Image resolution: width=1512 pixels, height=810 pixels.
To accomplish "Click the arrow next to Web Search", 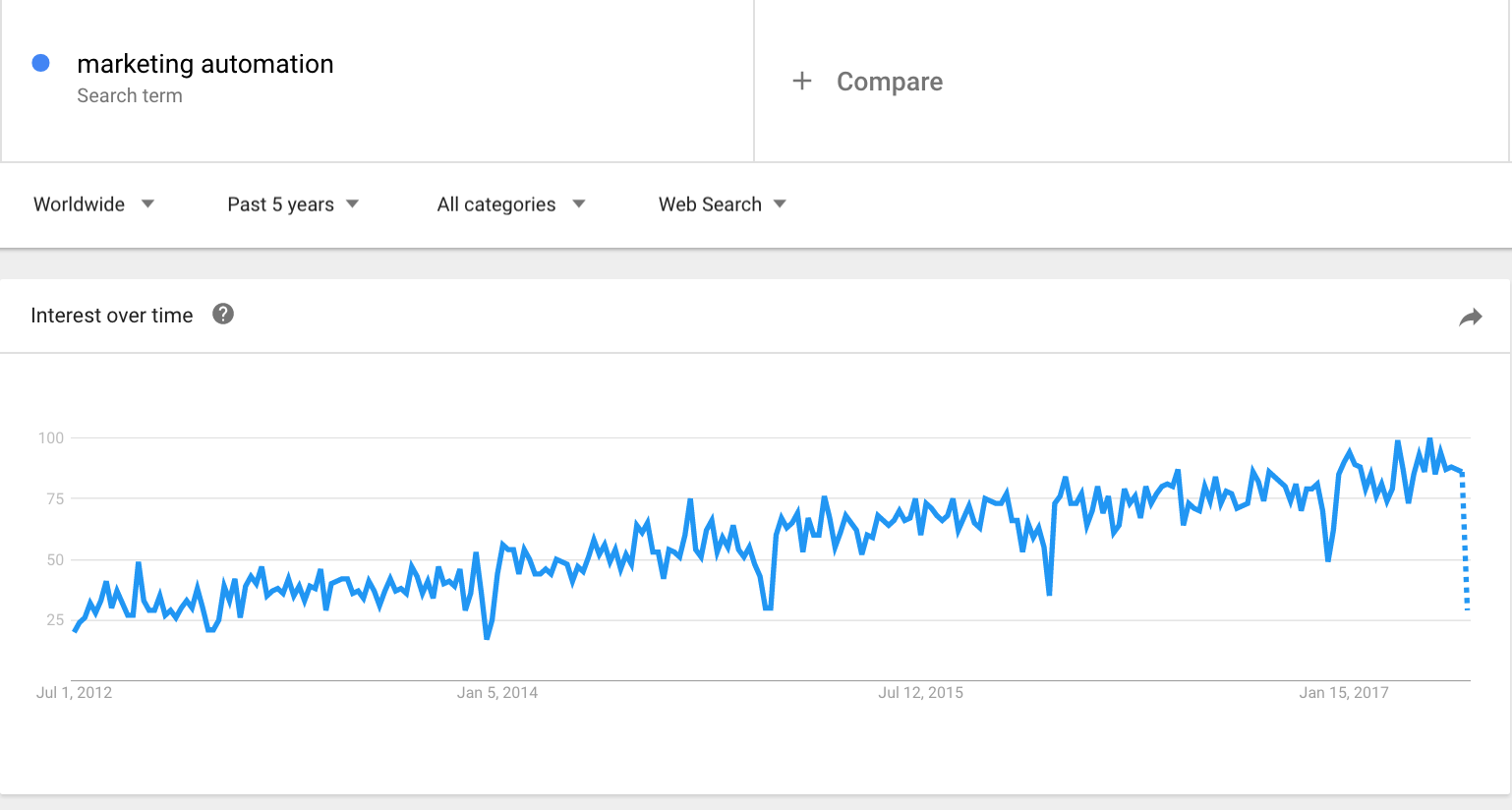I will tap(781, 204).
